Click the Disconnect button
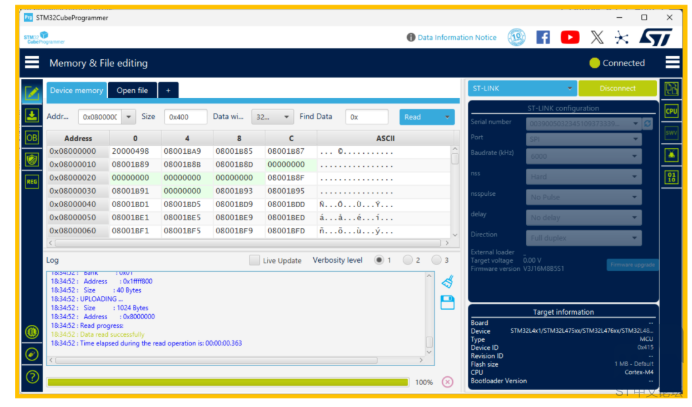The height and width of the screenshot is (407, 692). tap(617, 88)
